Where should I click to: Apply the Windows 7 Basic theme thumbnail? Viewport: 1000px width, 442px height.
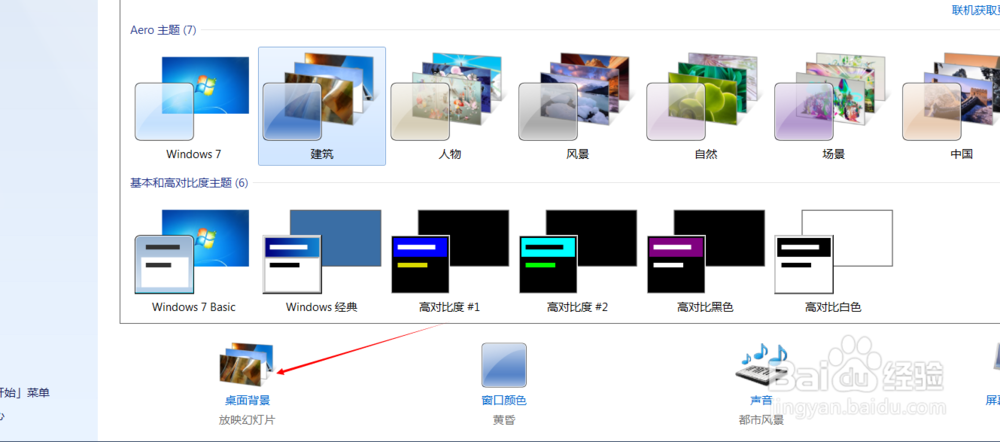click(x=192, y=251)
